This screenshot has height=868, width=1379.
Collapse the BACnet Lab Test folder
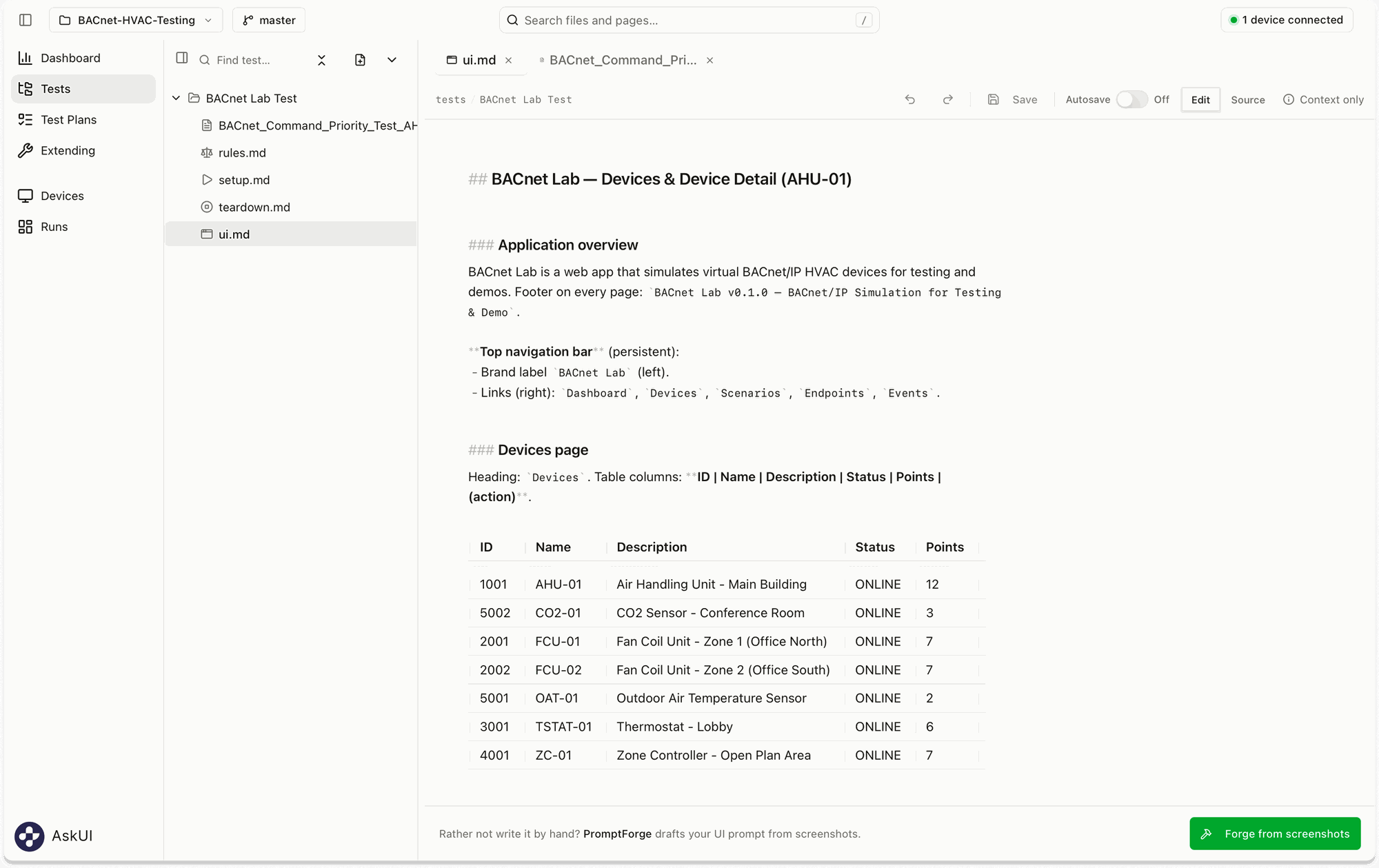[x=177, y=99]
